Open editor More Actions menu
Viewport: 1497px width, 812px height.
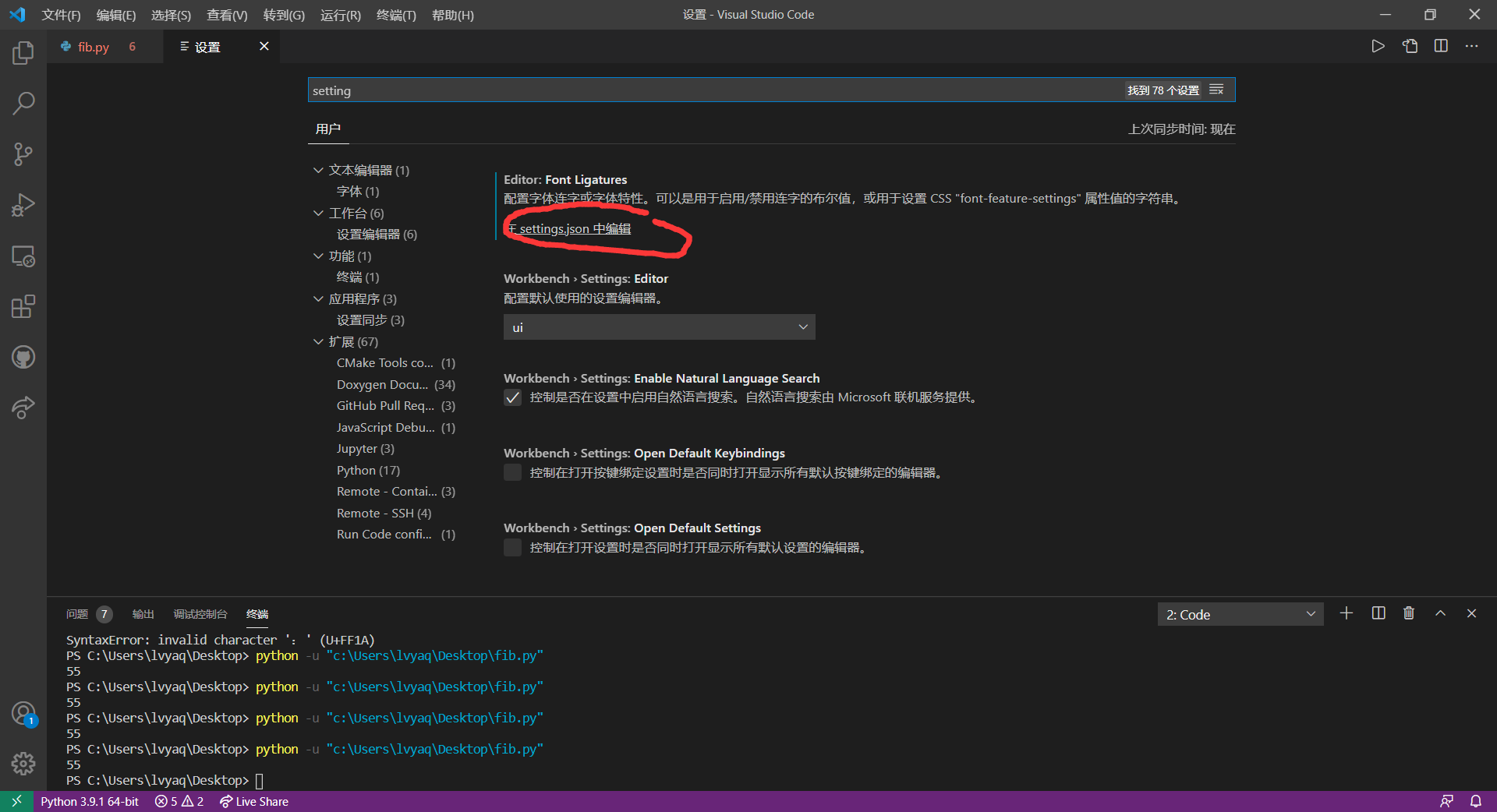[1471, 47]
